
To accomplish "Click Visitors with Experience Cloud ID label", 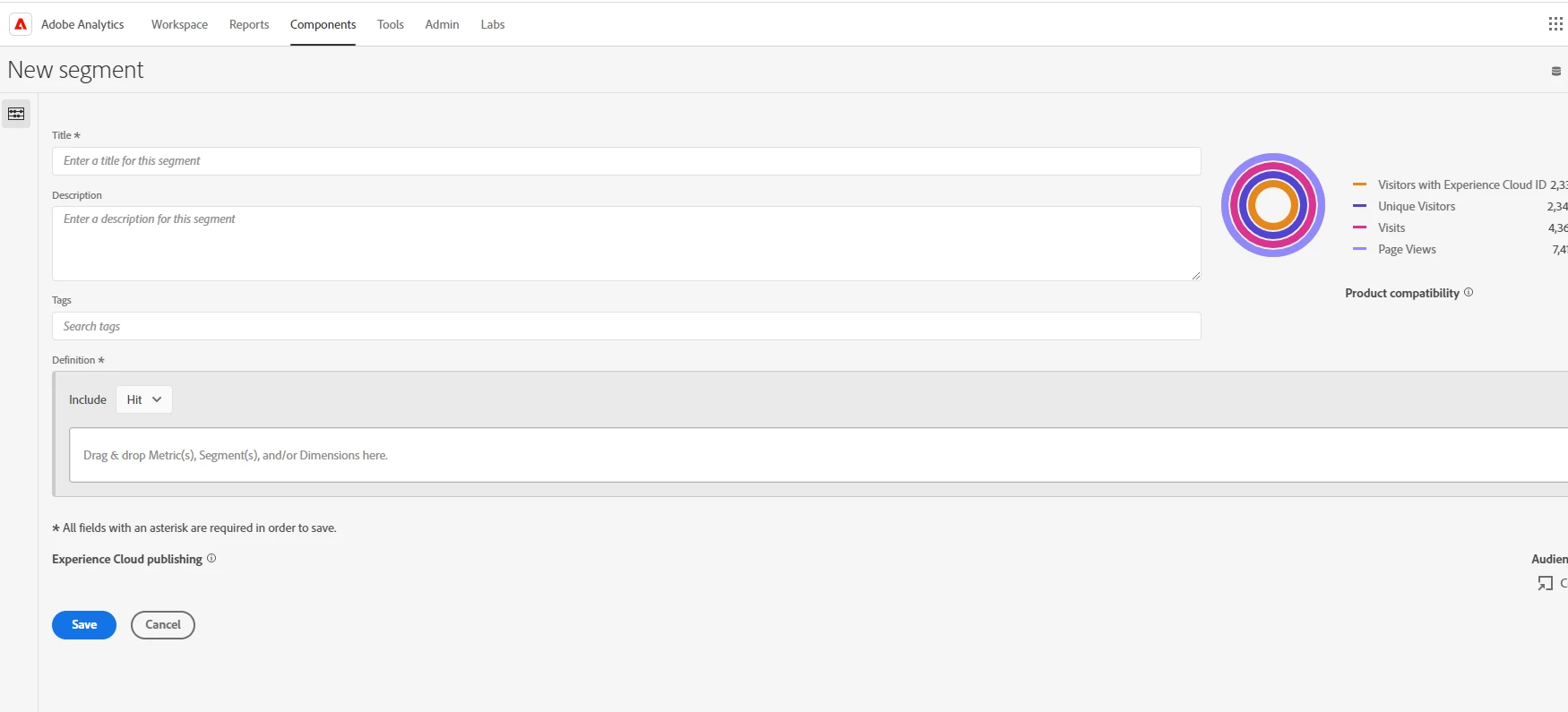I will (1462, 184).
